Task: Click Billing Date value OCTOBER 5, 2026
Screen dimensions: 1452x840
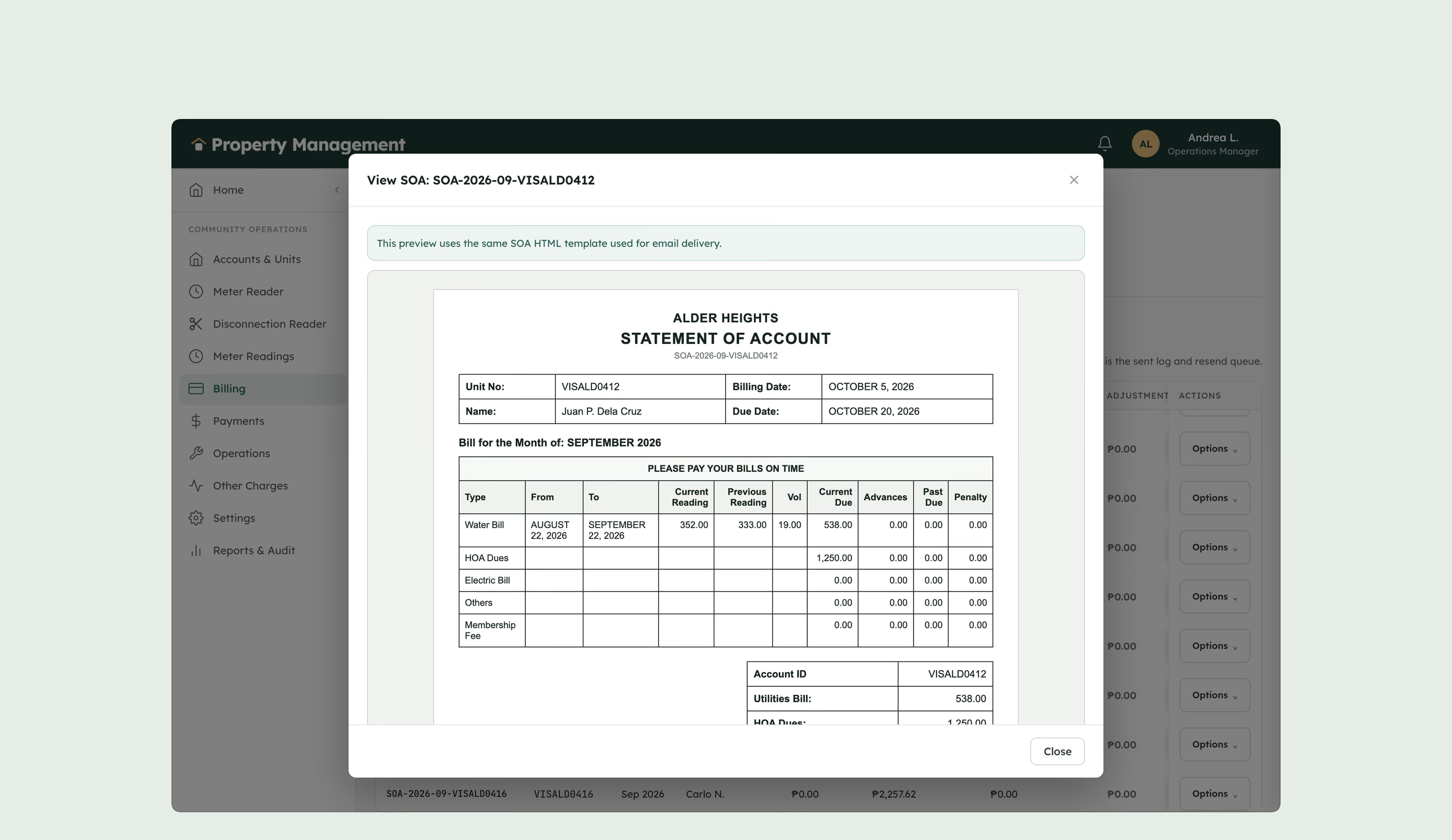Action: tap(871, 387)
